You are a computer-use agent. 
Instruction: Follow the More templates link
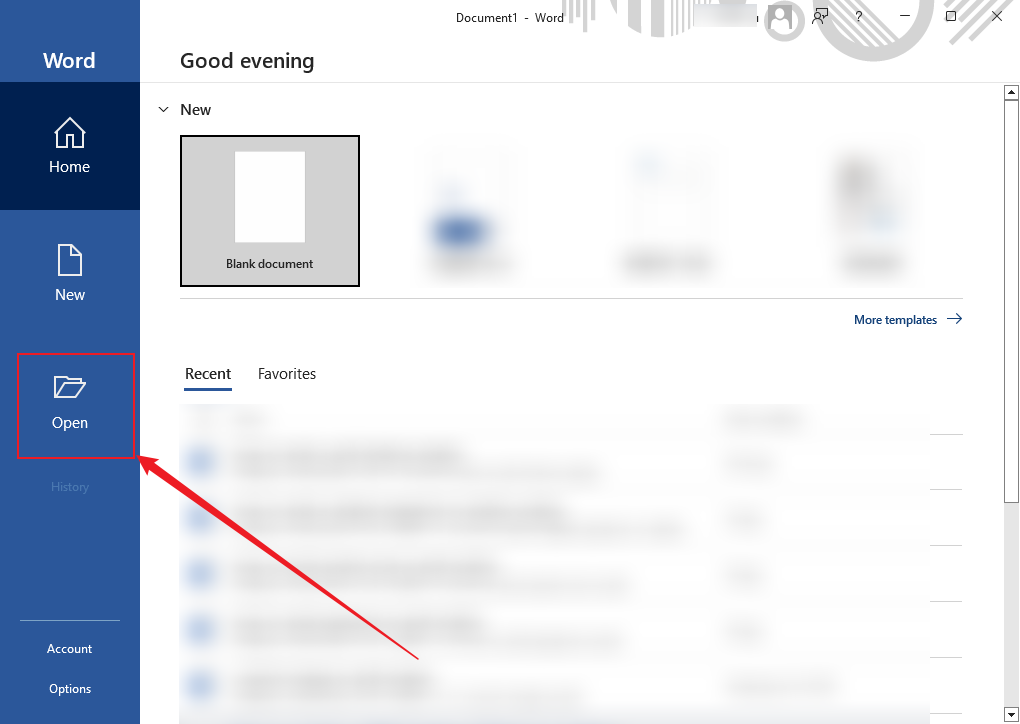click(x=895, y=319)
